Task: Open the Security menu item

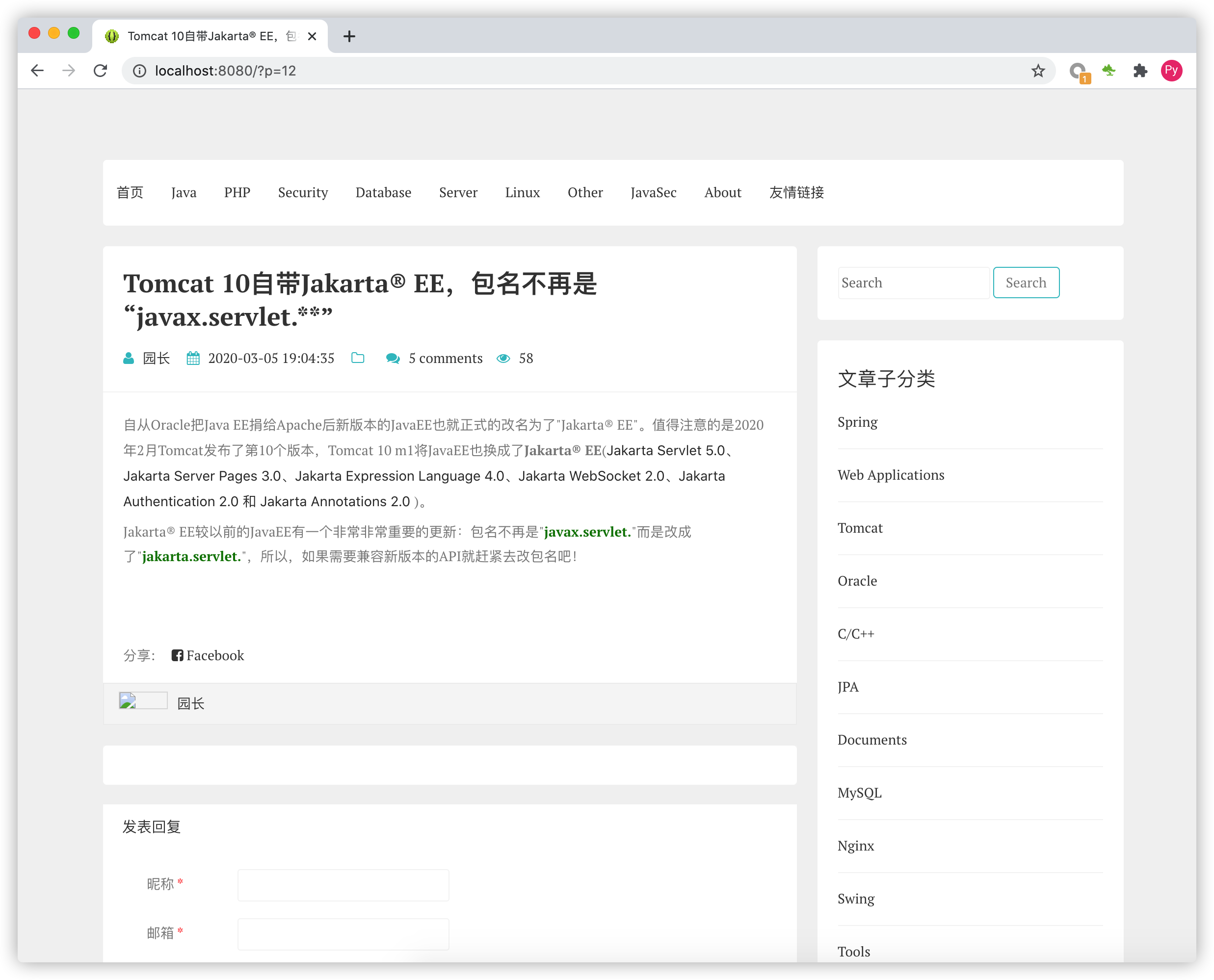Action: [x=303, y=192]
